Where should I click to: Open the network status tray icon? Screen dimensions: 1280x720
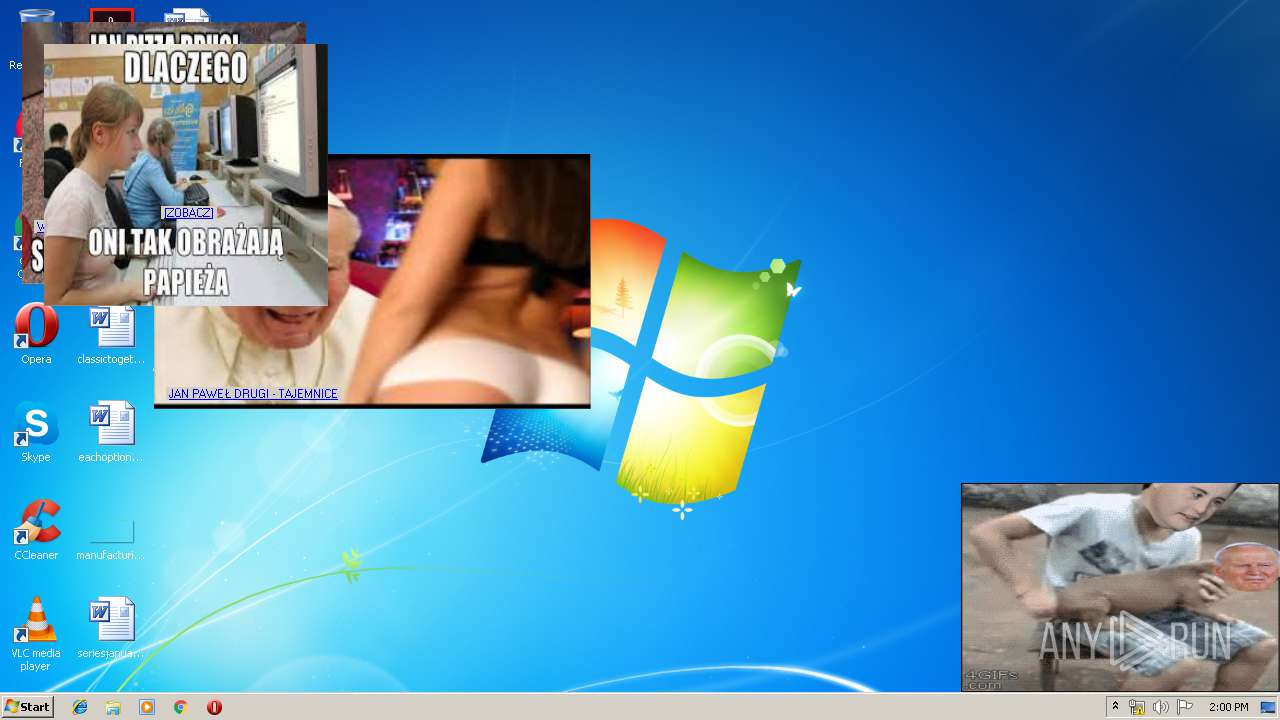click(1137, 707)
